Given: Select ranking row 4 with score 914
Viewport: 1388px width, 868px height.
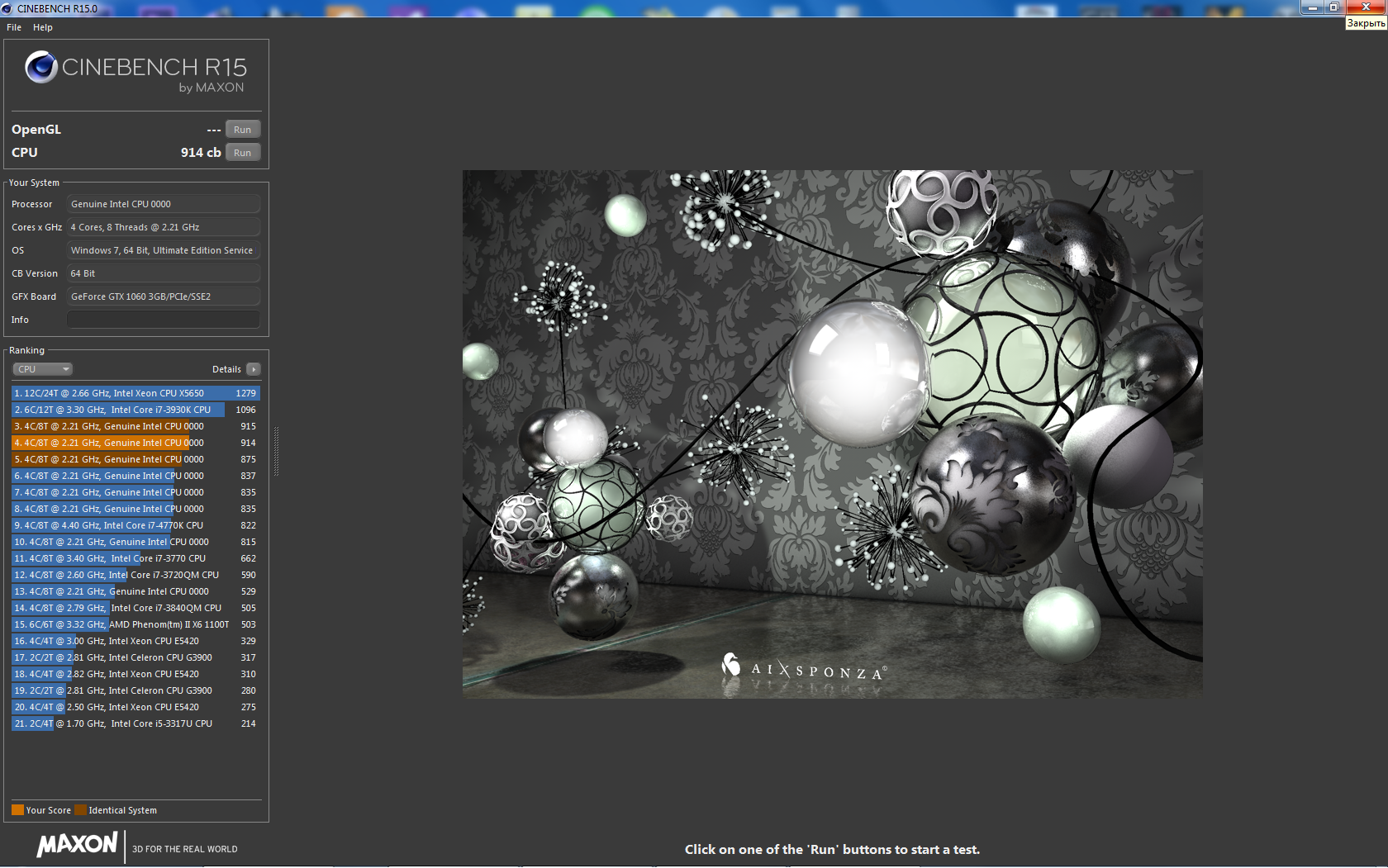Looking at the screenshot, I should [x=135, y=443].
